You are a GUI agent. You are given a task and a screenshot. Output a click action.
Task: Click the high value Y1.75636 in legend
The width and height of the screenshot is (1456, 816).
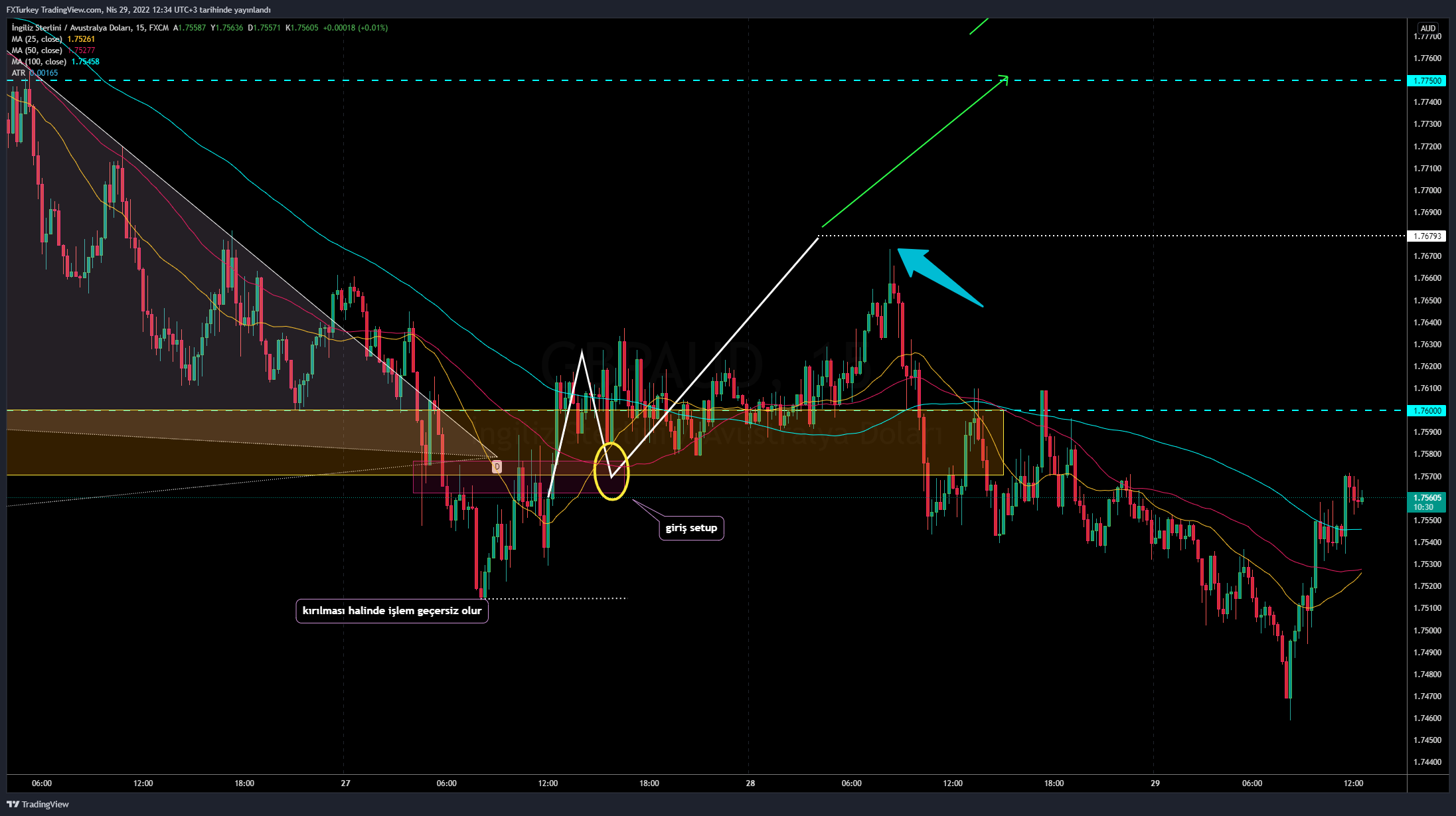tap(227, 28)
